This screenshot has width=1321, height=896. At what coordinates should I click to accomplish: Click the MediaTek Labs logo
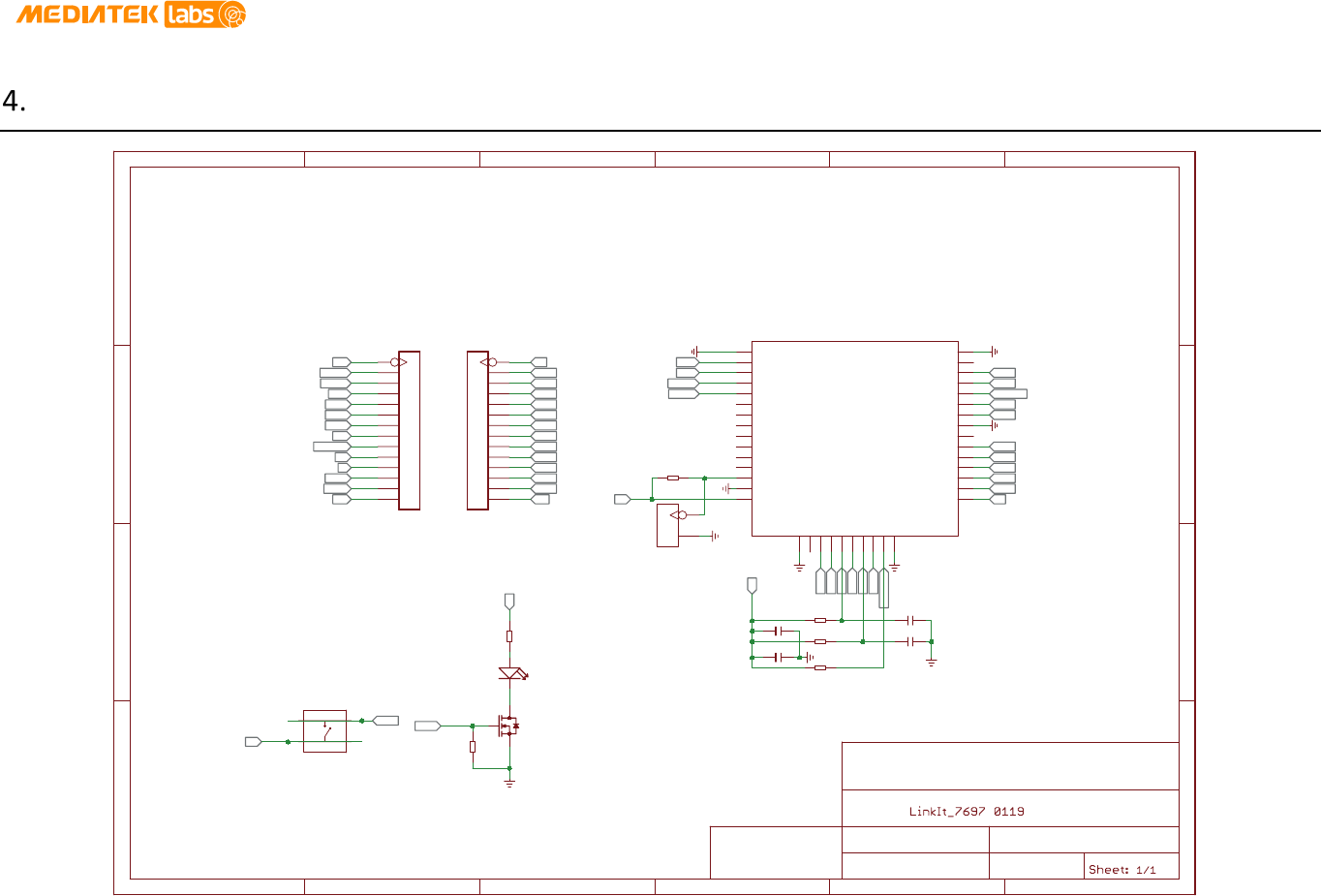point(131,15)
